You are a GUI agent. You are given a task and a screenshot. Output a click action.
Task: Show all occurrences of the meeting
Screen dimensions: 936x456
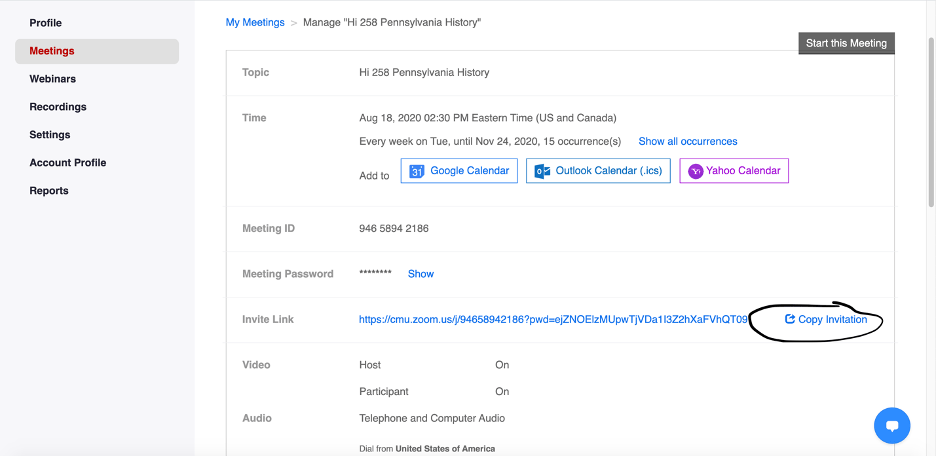click(688, 142)
